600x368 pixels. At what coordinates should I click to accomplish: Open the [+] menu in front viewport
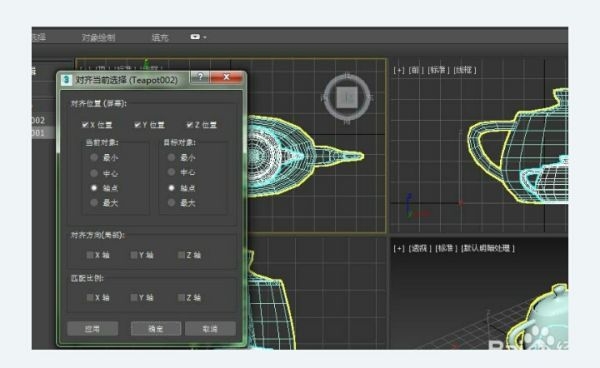tap(399, 70)
